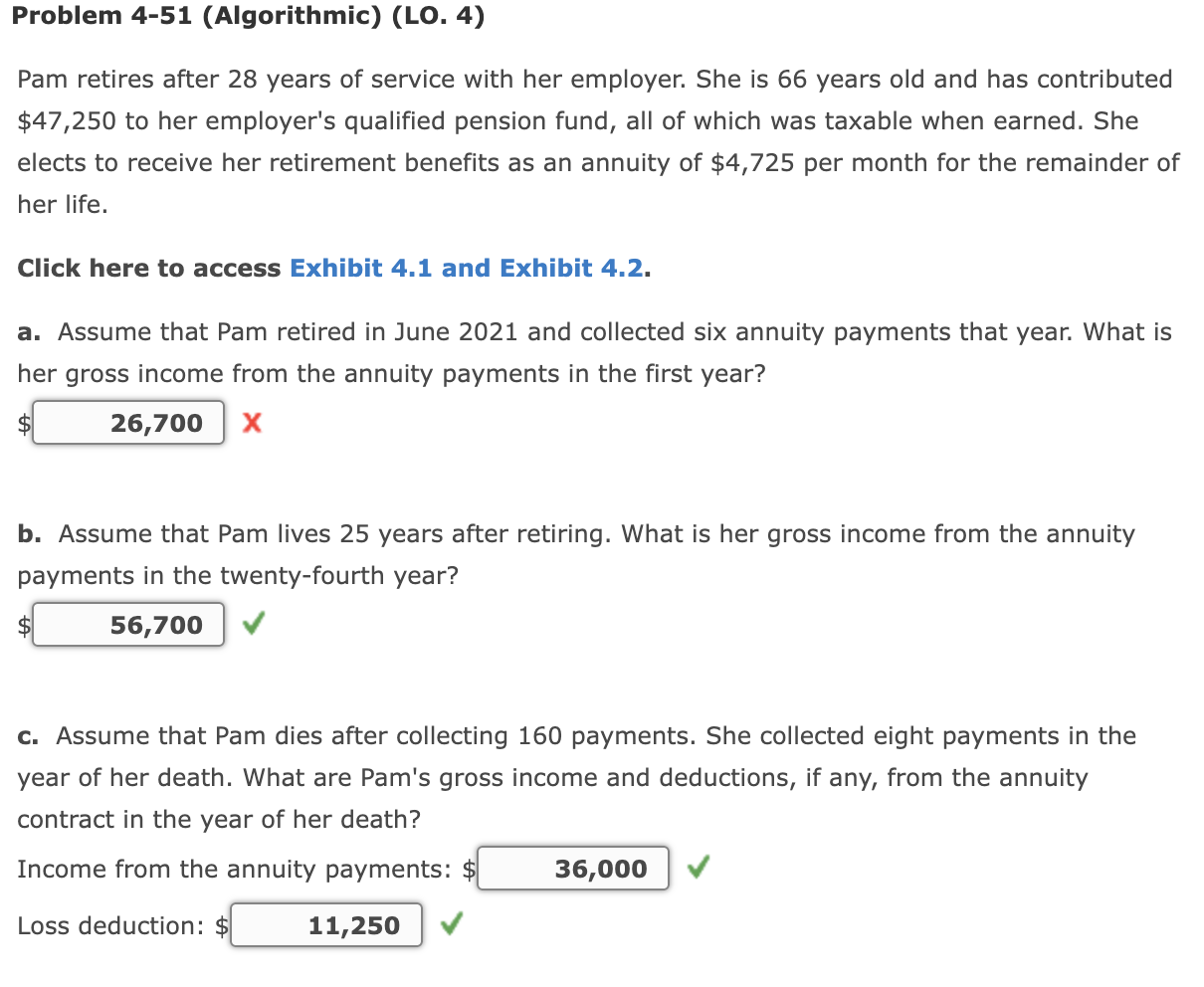Viewport: 1204px width, 987px height.
Task: Click the Problem 4-51 heading text
Action: (249, 16)
